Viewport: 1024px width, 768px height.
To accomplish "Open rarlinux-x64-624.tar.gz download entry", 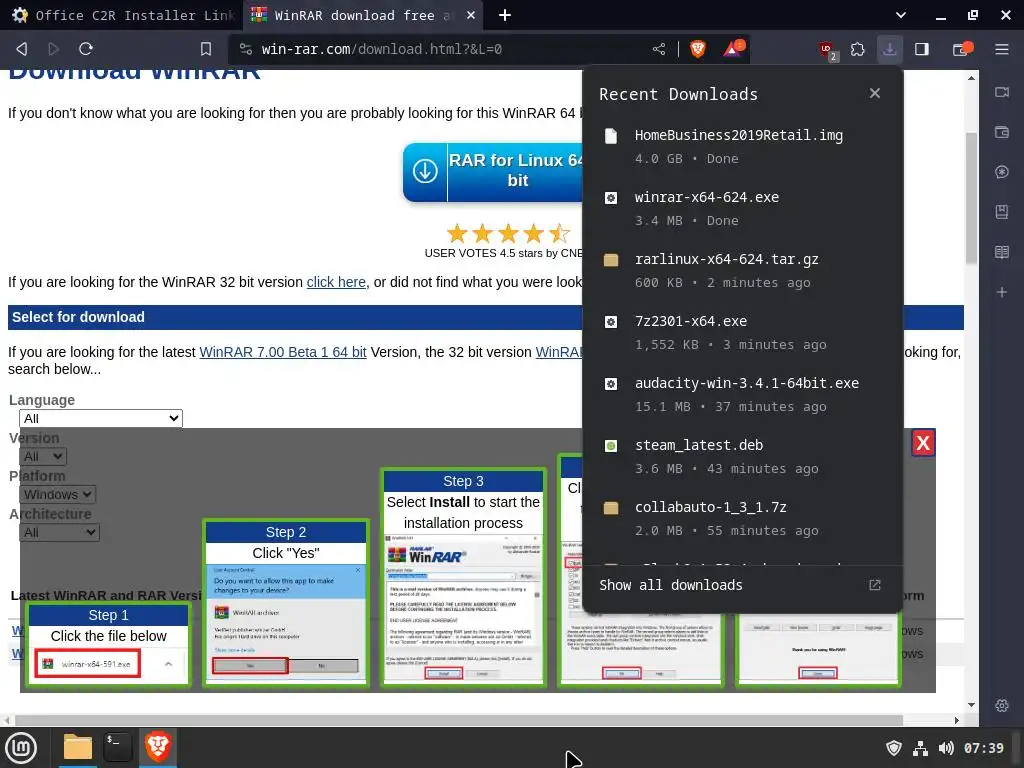I will pyautogui.click(x=743, y=270).
